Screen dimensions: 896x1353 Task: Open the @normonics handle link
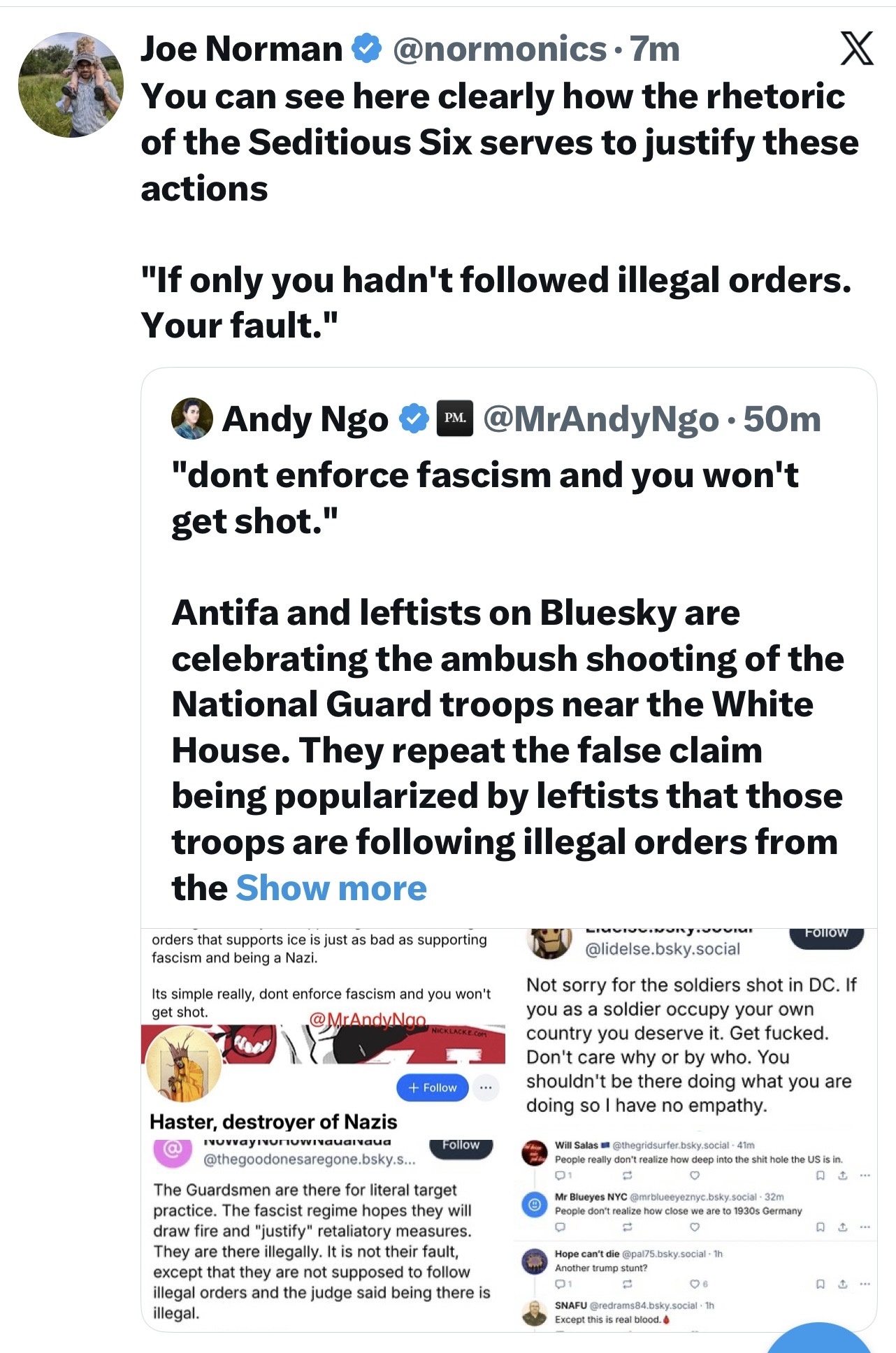tap(499, 49)
